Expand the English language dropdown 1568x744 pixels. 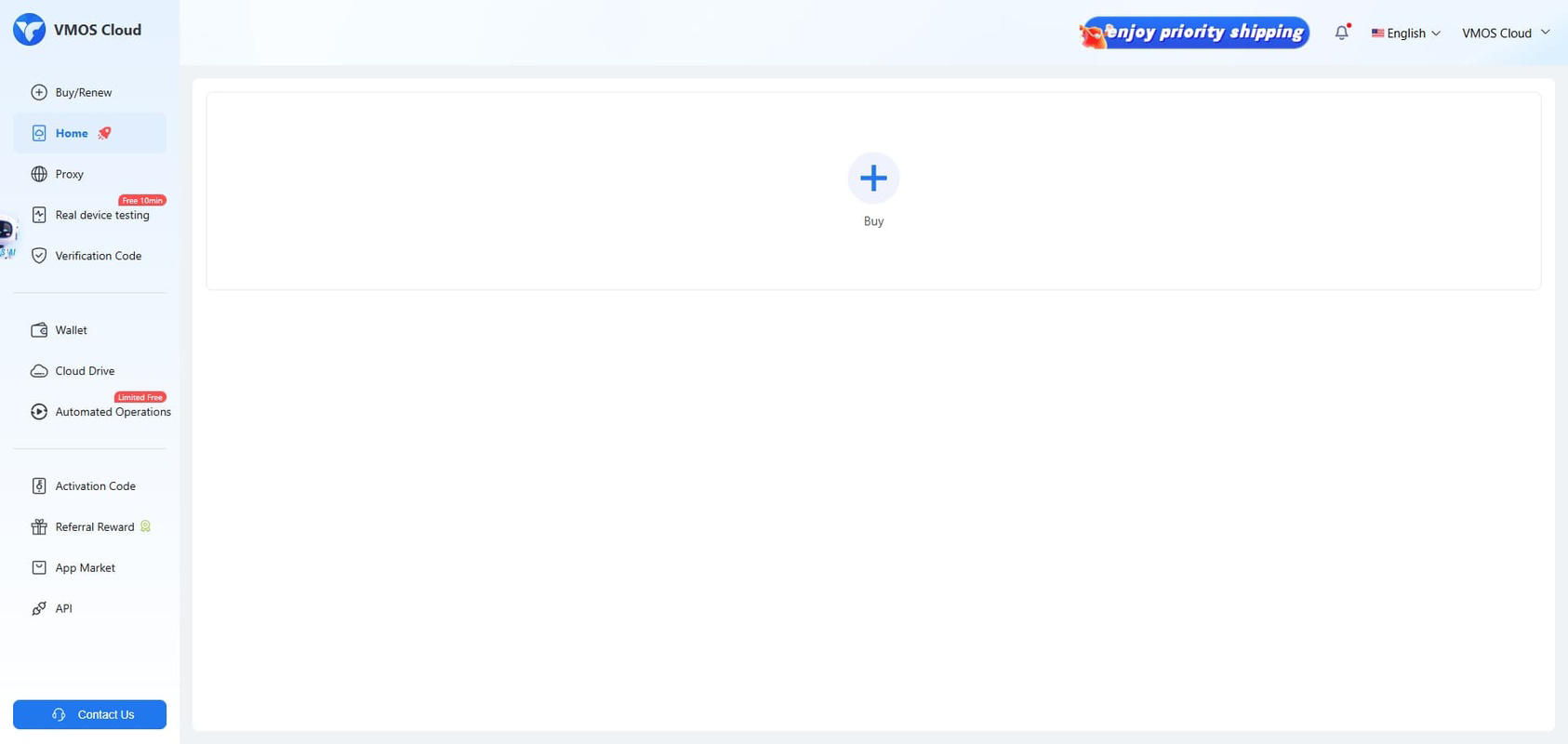pyautogui.click(x=1406, y=33)
